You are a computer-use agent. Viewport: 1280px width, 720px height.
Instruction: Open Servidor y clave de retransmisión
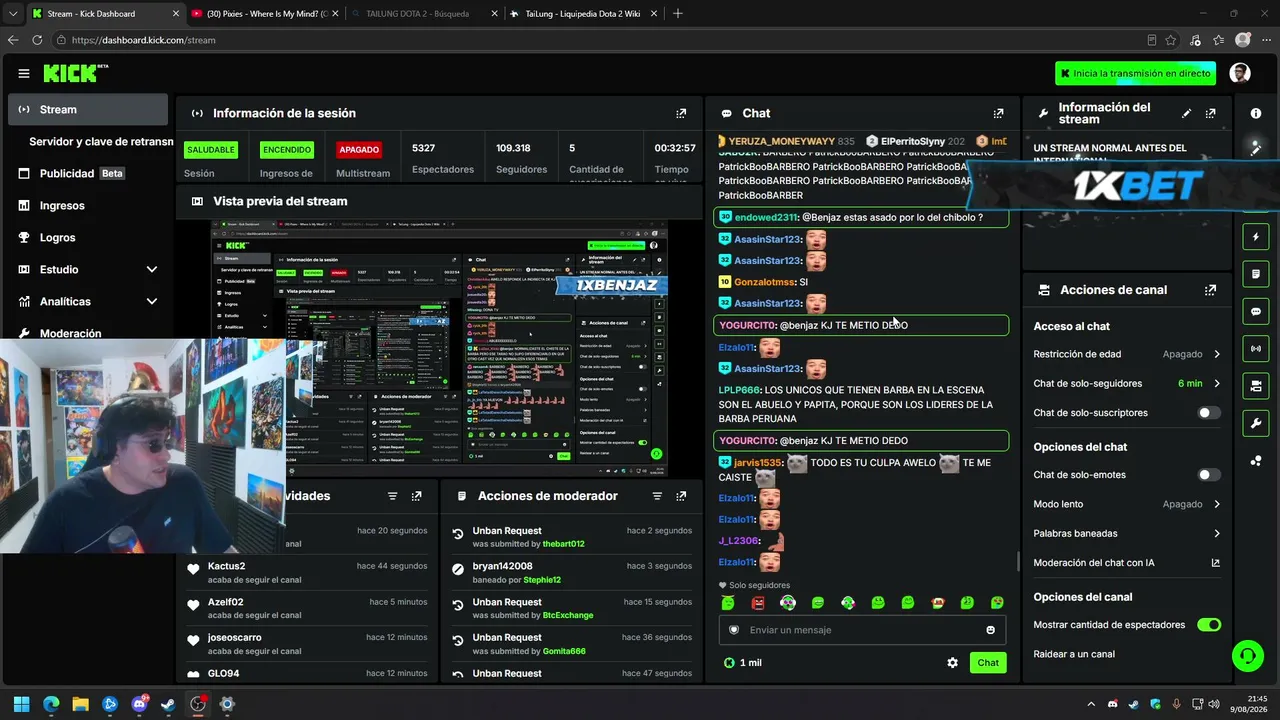(x=101, y=142)
